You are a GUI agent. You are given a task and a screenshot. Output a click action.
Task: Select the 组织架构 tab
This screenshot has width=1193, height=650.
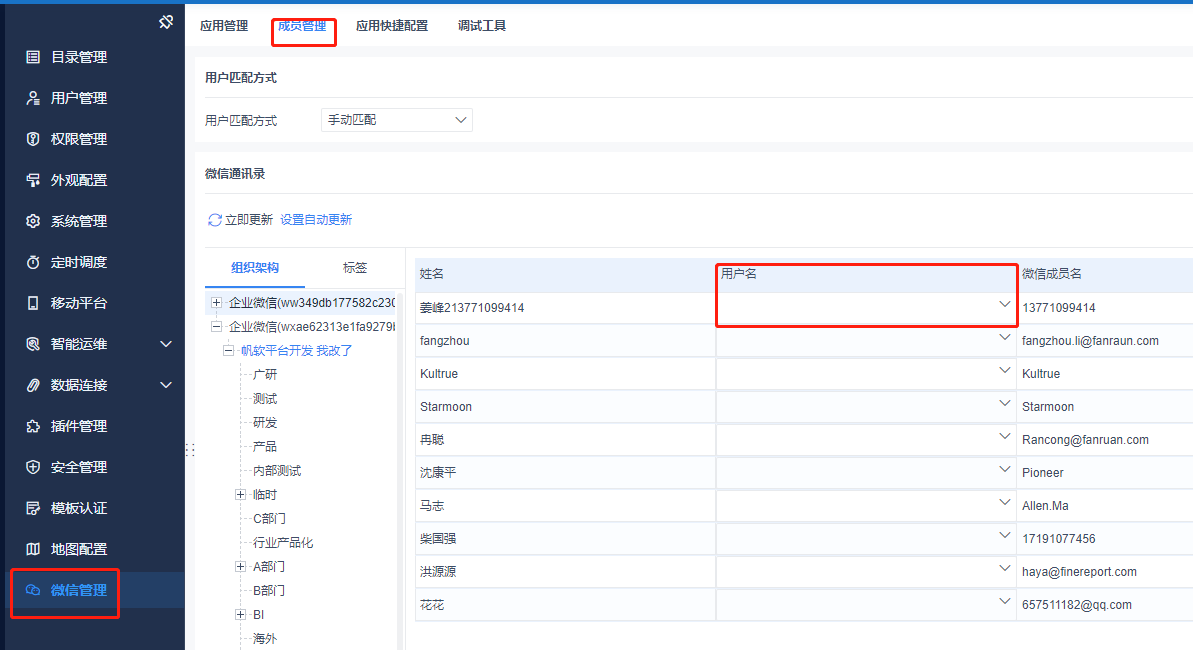coord(255,268)
